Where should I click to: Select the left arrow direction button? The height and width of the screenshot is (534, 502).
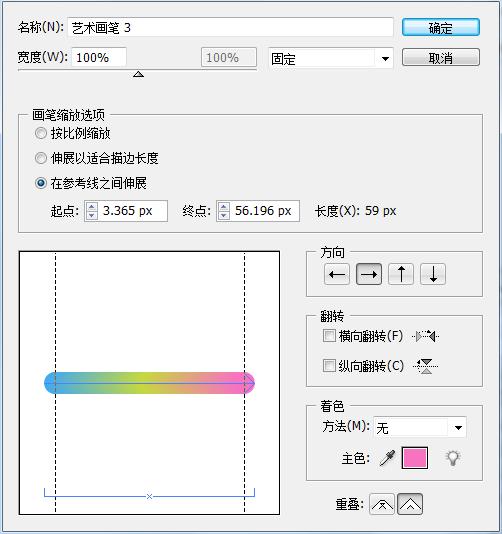(337, 274)
